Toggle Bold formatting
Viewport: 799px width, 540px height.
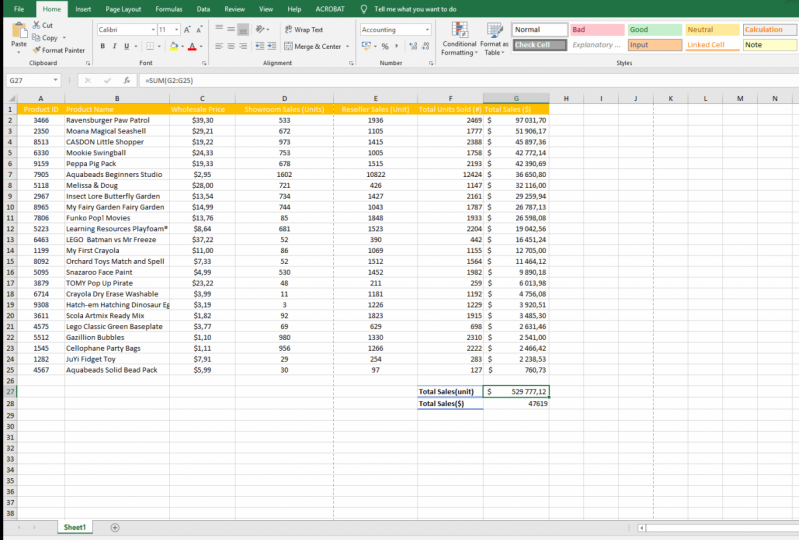103,46
